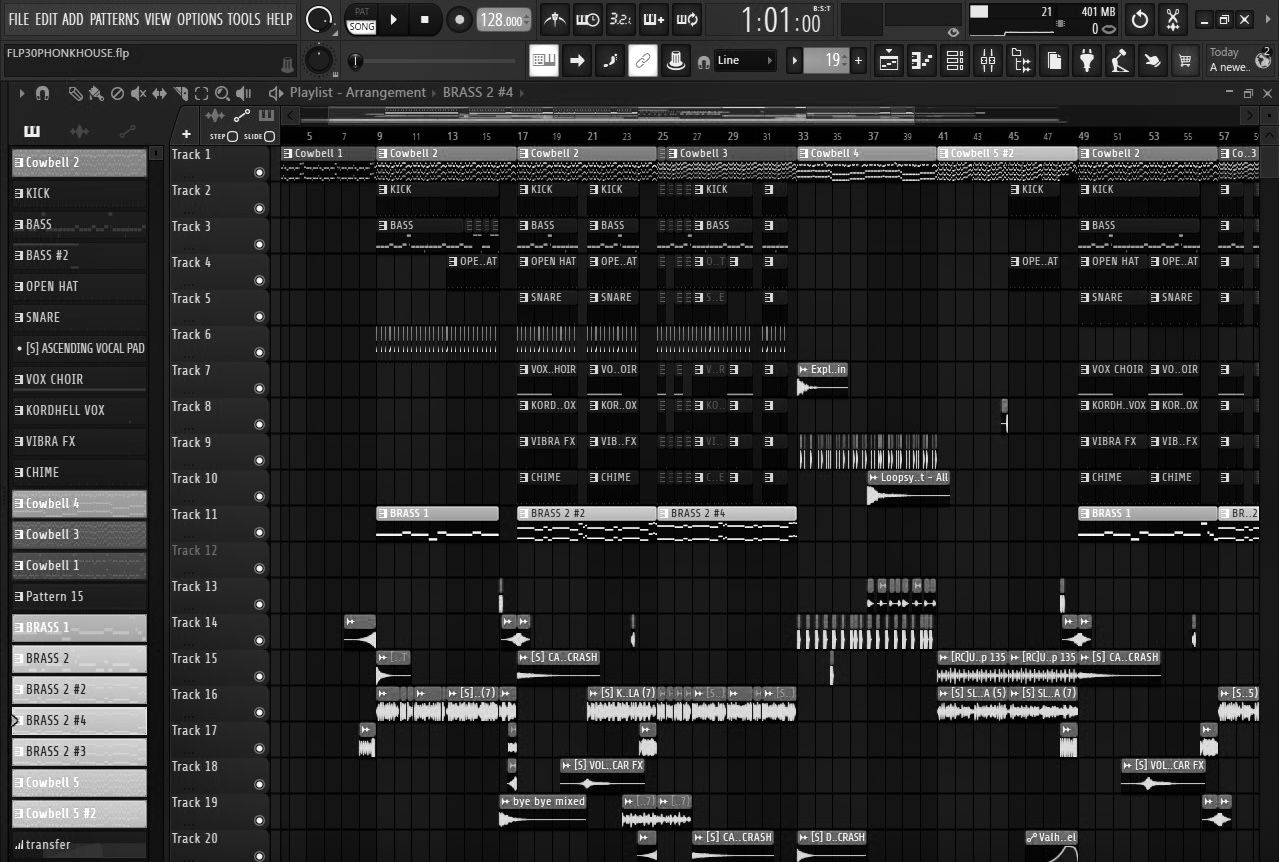1279x862 pixels.
Task: Open the Plugin picker plug icon
Action: coord(1087,61)
